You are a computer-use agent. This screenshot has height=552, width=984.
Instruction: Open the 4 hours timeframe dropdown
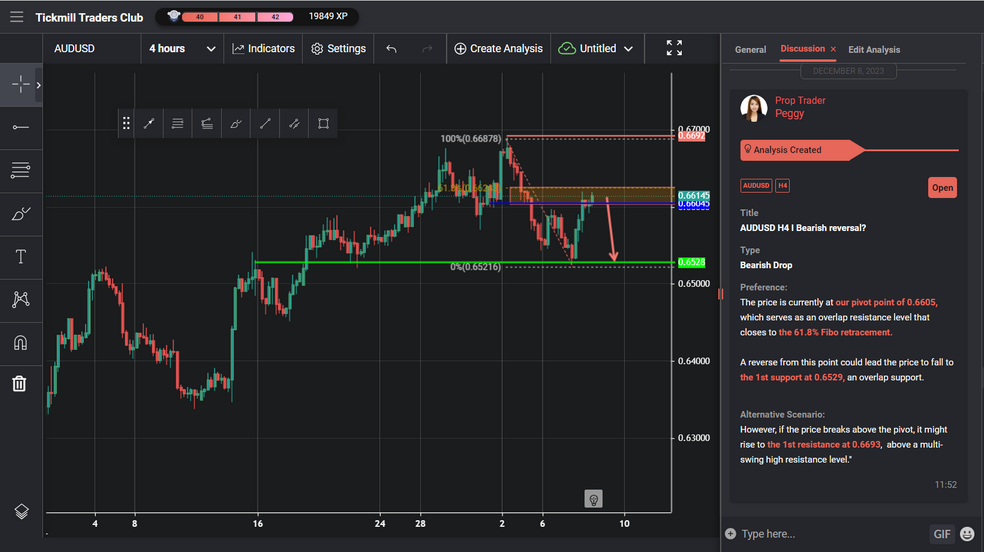(182, 48)
